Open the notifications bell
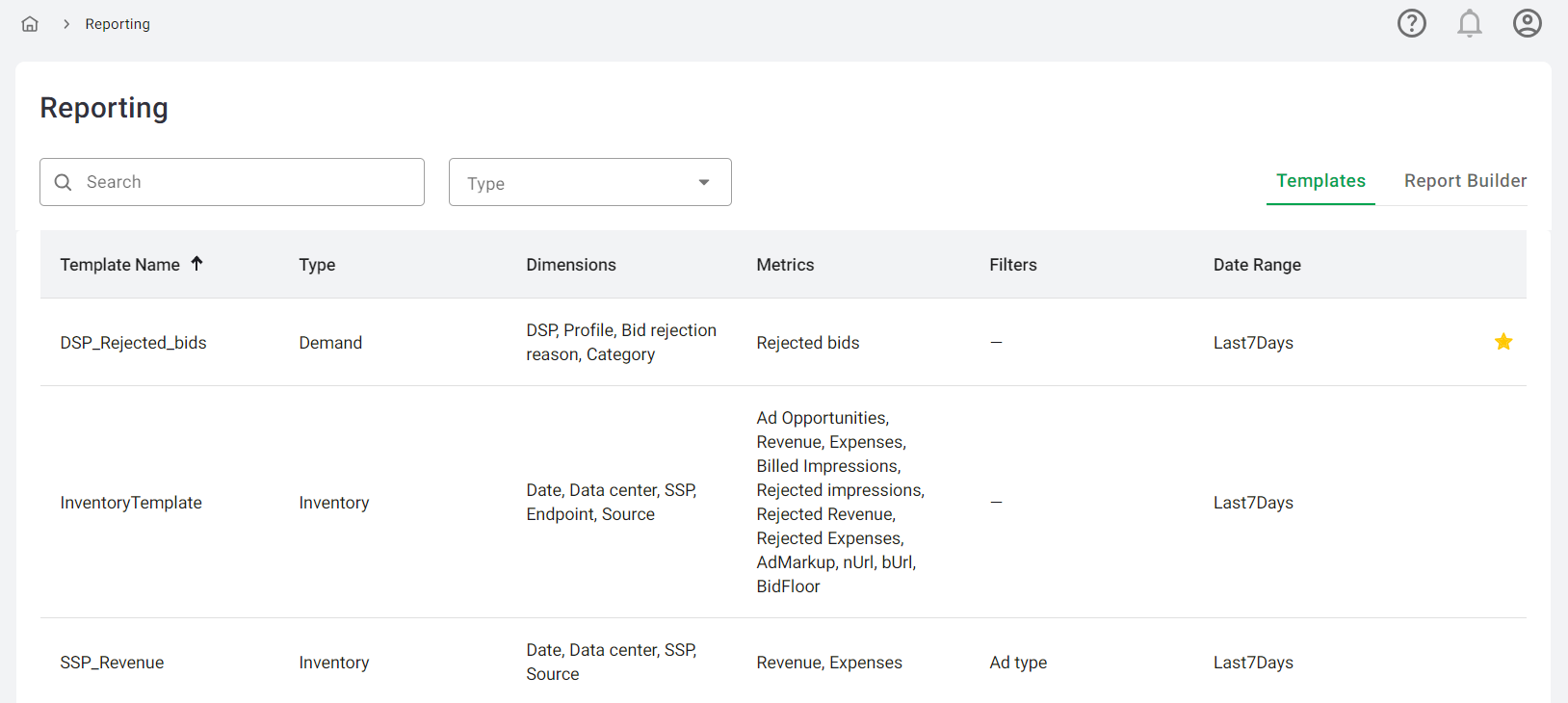The width and height of the screenshot is (1568, 703). point(1469,23)
